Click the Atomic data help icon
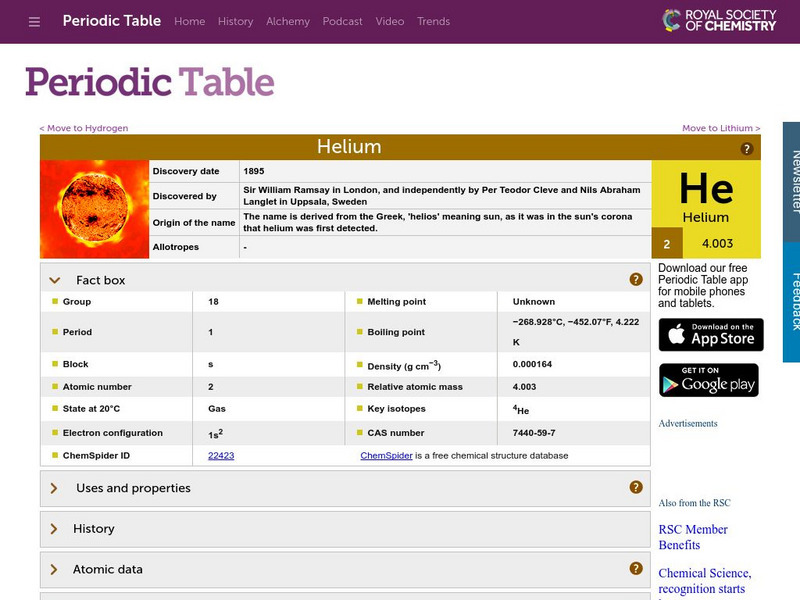The width and height of the screenshot is (800, 600). pos(636,568)
